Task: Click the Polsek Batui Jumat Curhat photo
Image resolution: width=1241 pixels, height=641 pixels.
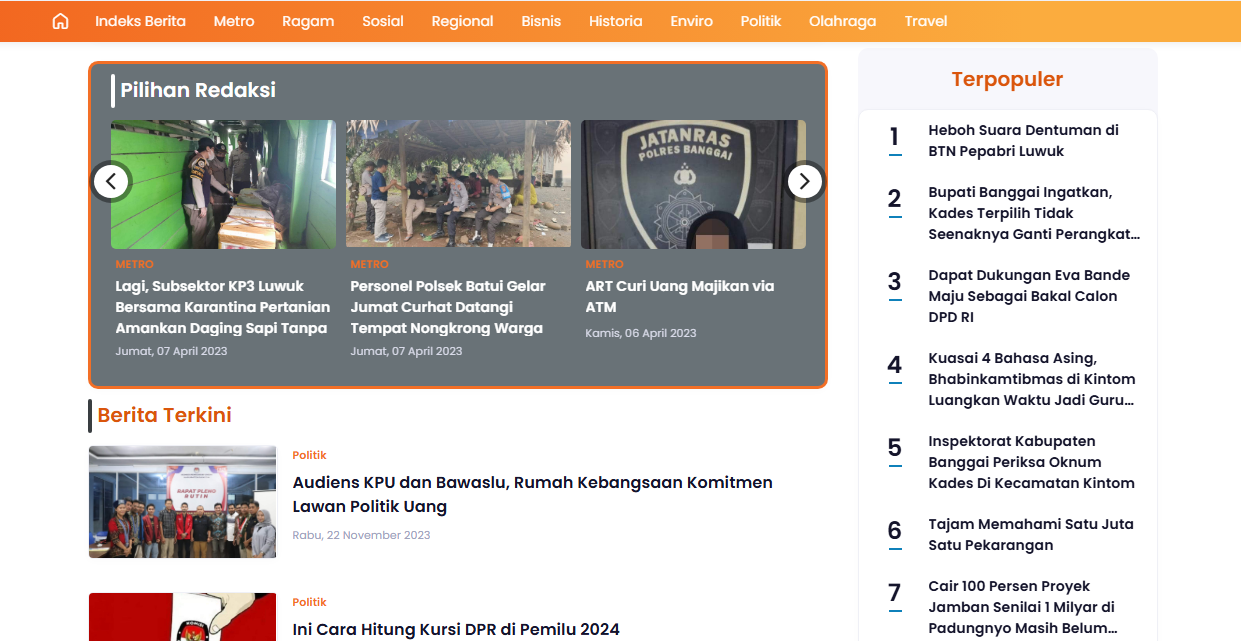Action: point(458,185)
